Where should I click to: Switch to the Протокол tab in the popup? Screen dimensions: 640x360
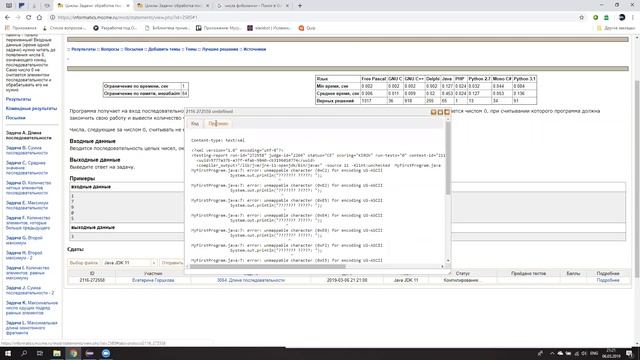[x=218, y=123]
